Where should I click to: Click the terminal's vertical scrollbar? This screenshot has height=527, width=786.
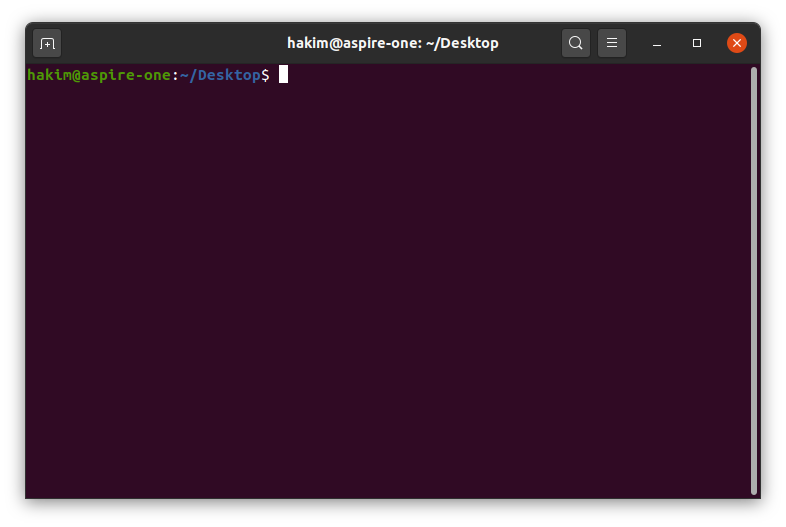pyautogui.click(x=753, y=281)
